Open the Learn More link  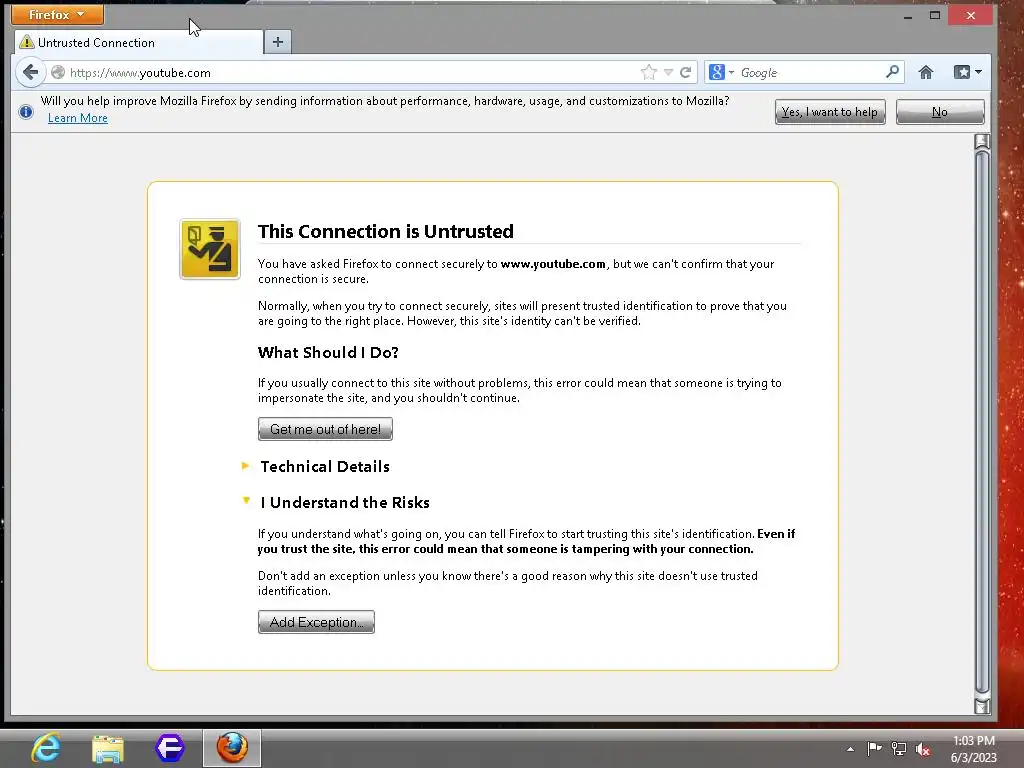click(x=78, y=118)
